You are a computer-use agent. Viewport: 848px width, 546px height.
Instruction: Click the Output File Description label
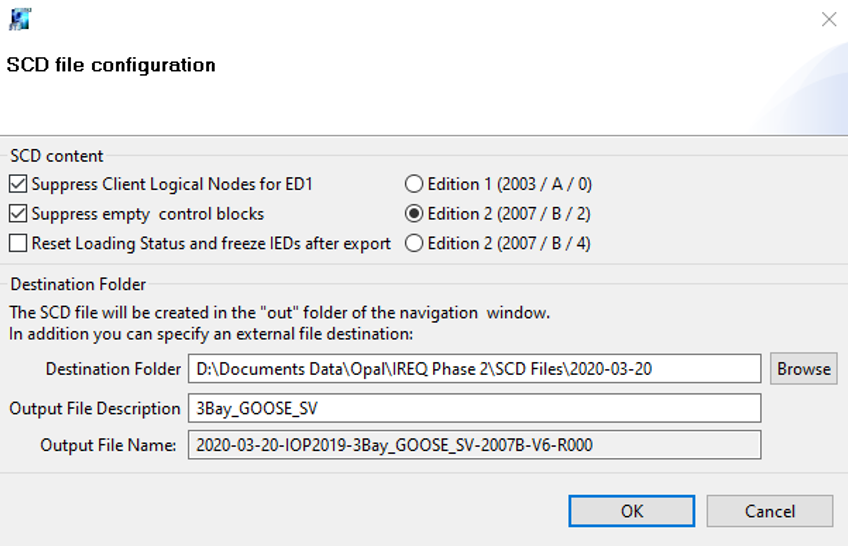[95, 408]
